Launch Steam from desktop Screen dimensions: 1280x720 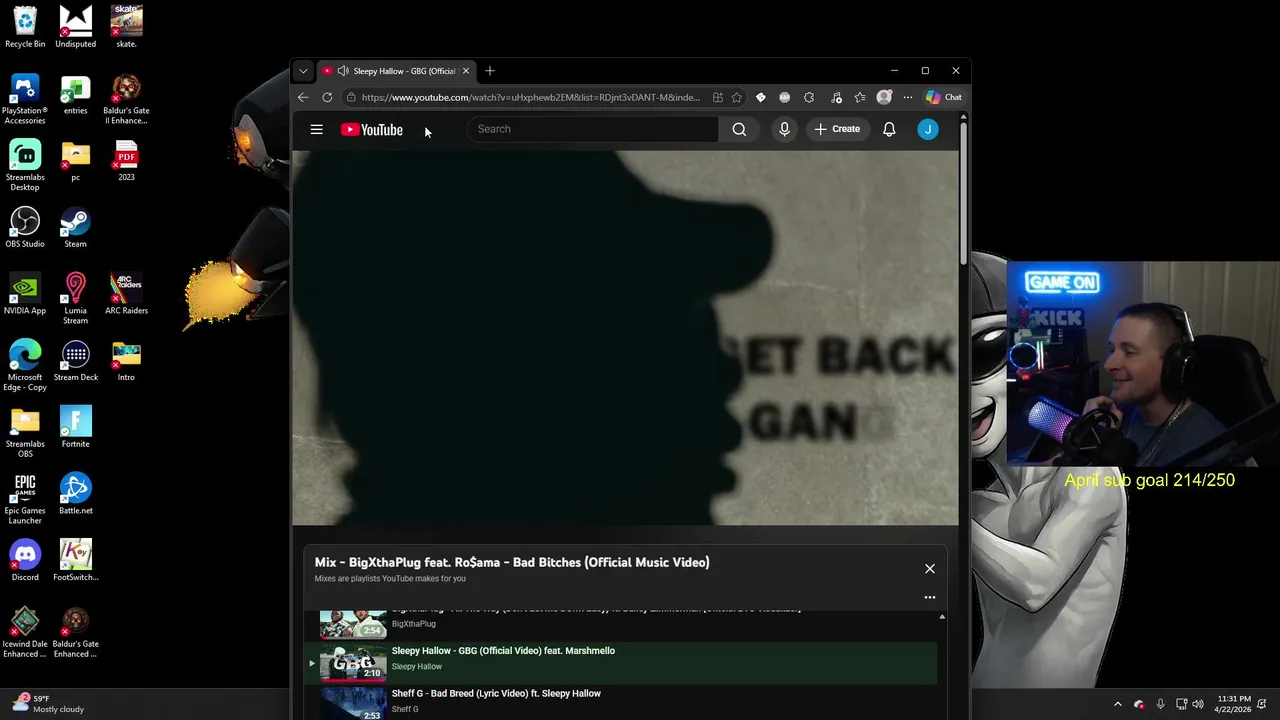point(75,228)
